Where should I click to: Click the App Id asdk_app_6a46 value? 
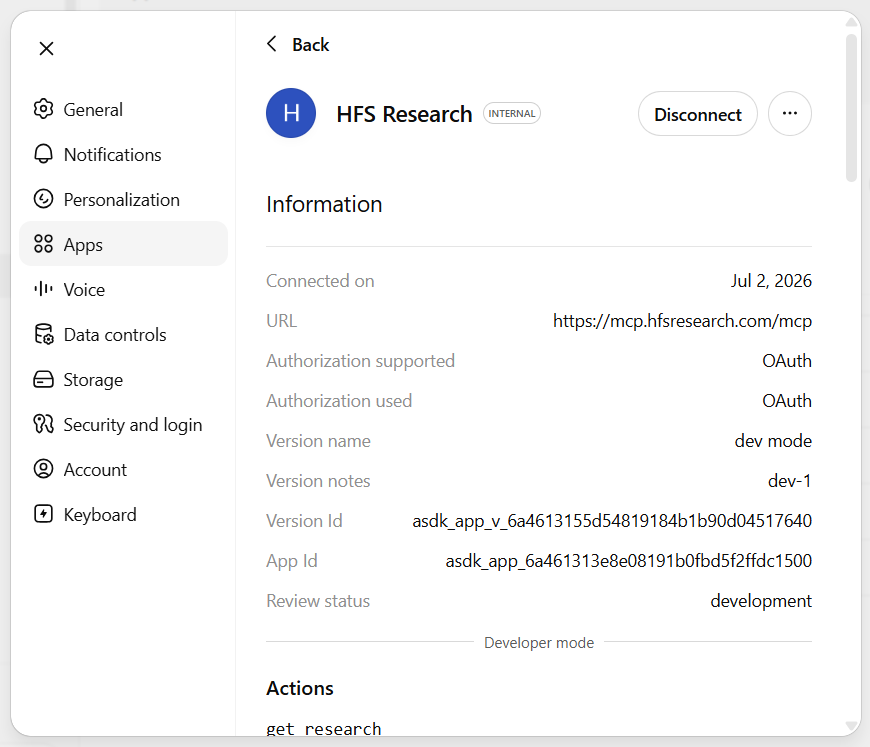pos(629,561)
